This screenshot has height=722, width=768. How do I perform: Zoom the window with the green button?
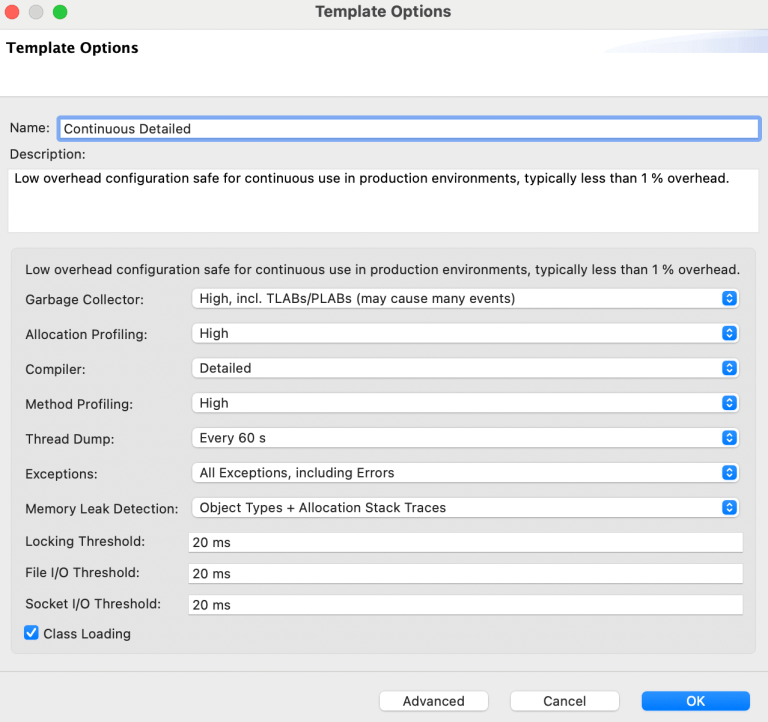[x=60, y=12]
